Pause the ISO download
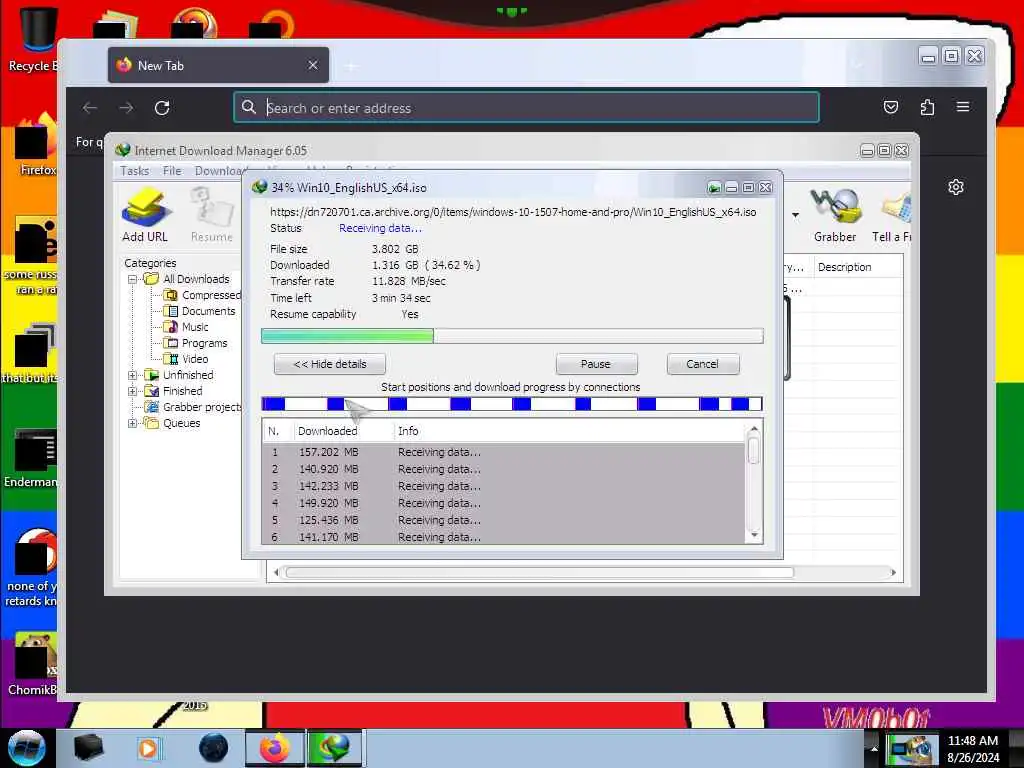1024x768 pixels. pyautogui.click(x=596, y=364)
